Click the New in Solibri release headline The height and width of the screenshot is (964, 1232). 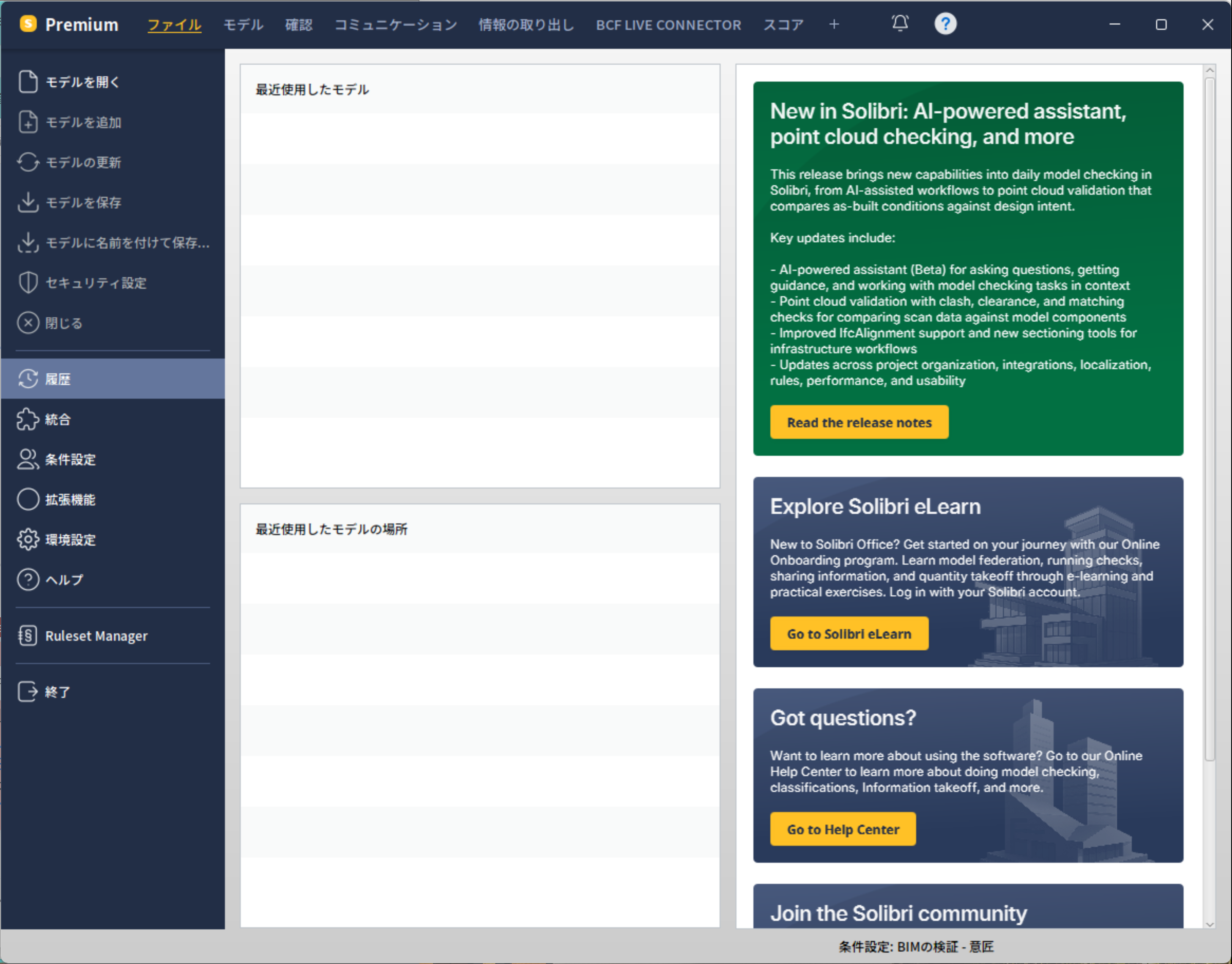point(948,123)
